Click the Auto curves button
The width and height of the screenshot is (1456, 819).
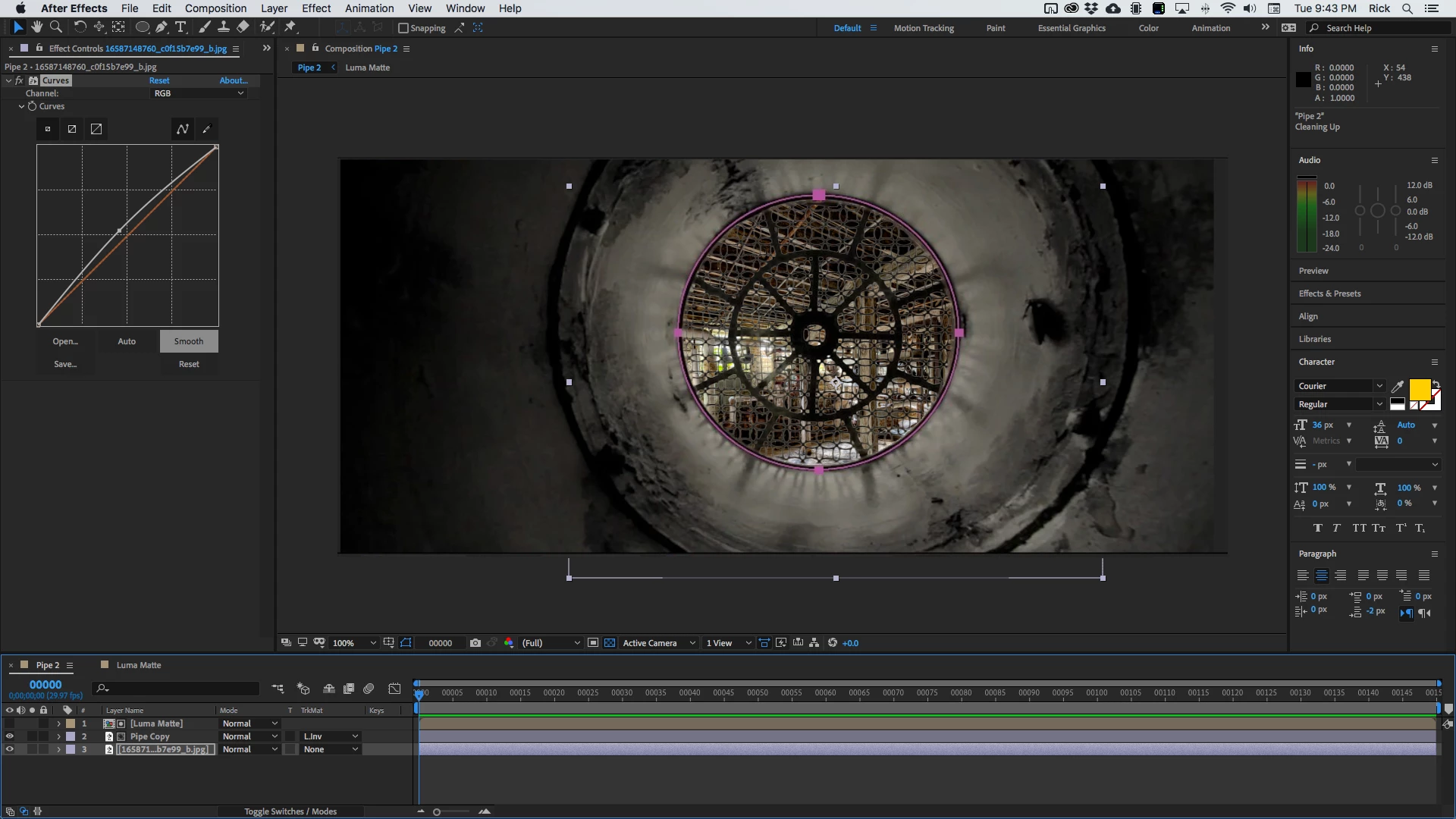pyautogui.click(x=127, y=341)
